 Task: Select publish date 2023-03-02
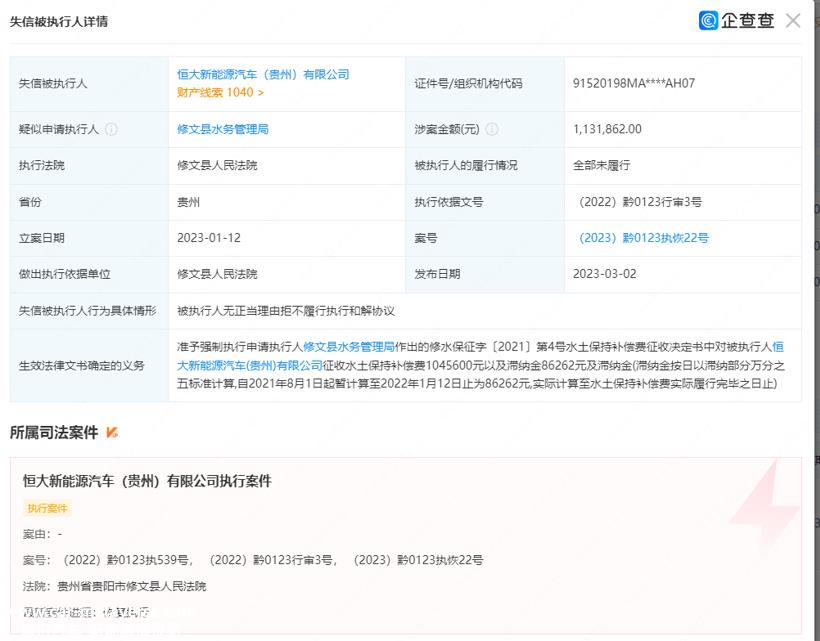(605, 274)
